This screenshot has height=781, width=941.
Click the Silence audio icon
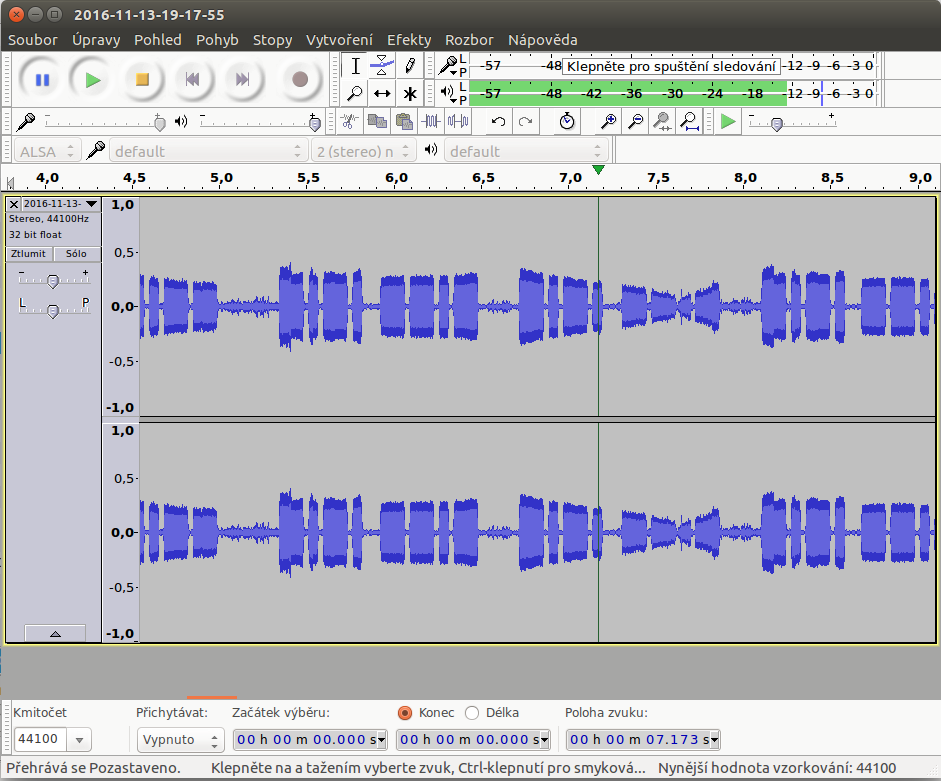tap(458, 122)
